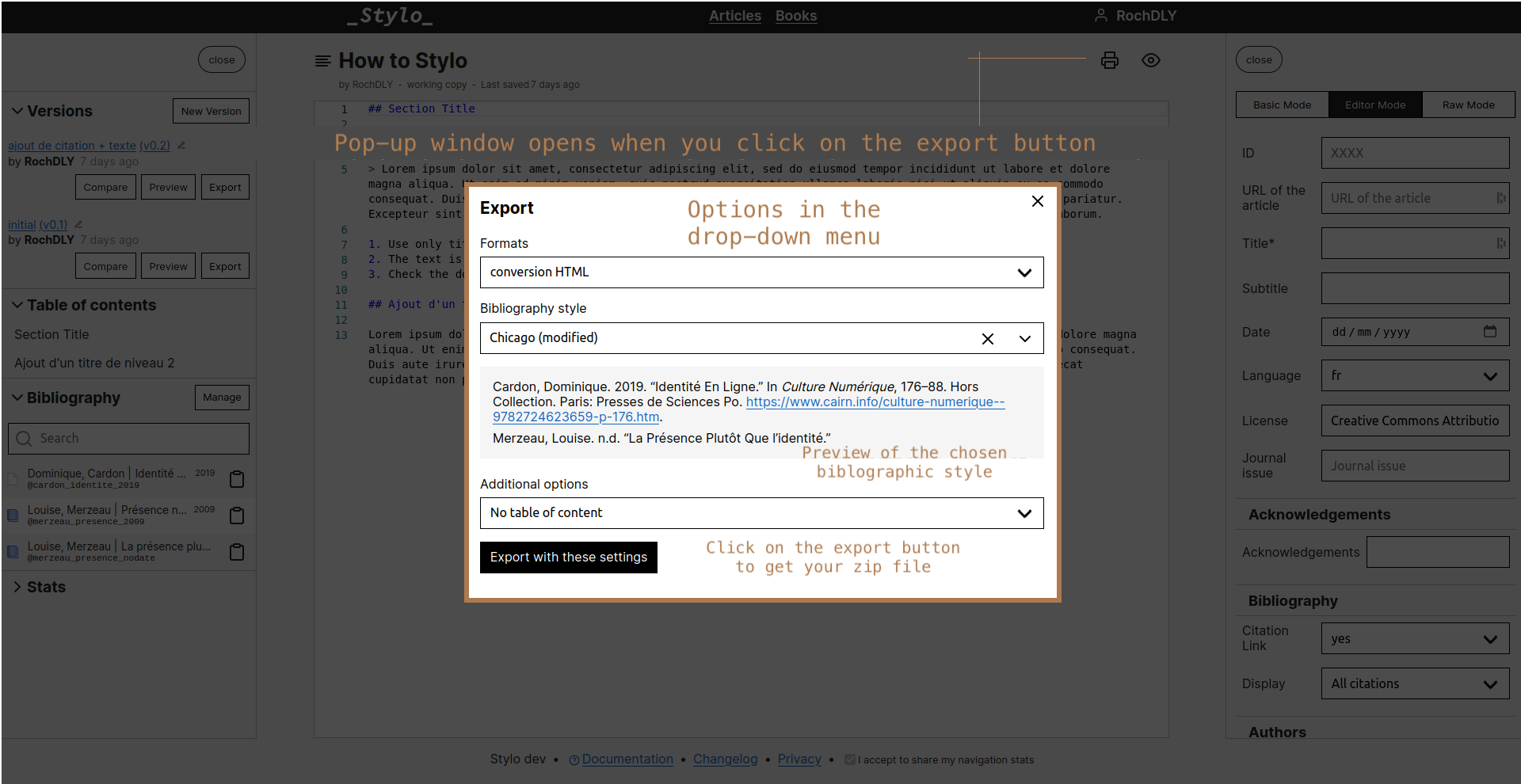The width and height of the screenshot is (1521, 784).
Task: Click Export with these settings button
Action: point(569,558)
